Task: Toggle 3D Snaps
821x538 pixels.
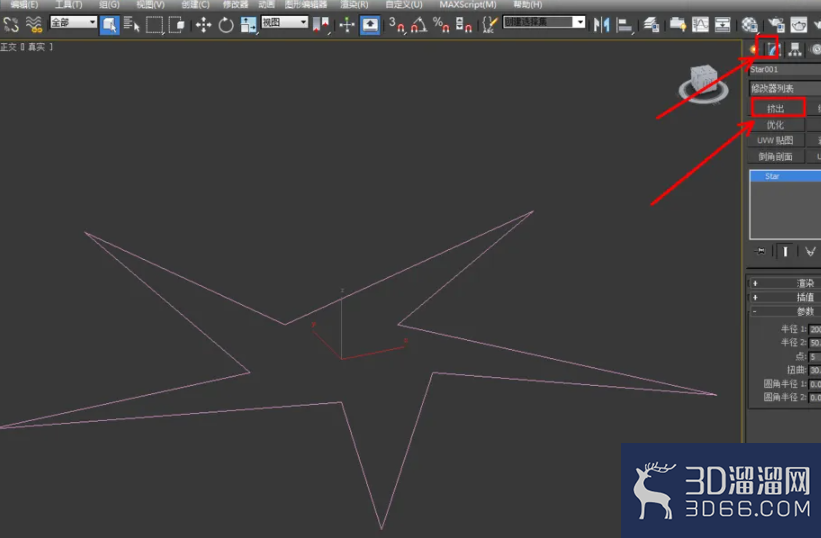Action: [x=397, y=25]
